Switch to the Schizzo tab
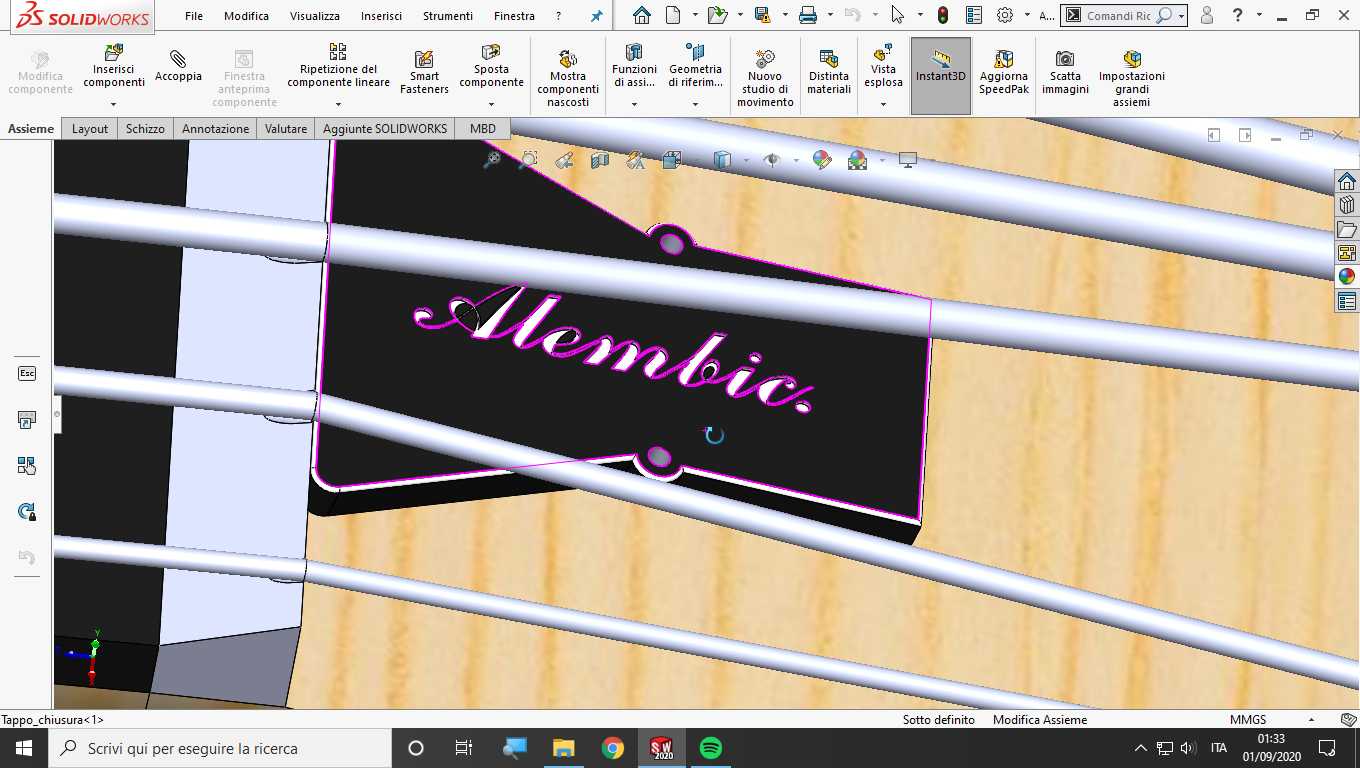The width and height of the screenshot is (1360, 768). coord(145,129)
